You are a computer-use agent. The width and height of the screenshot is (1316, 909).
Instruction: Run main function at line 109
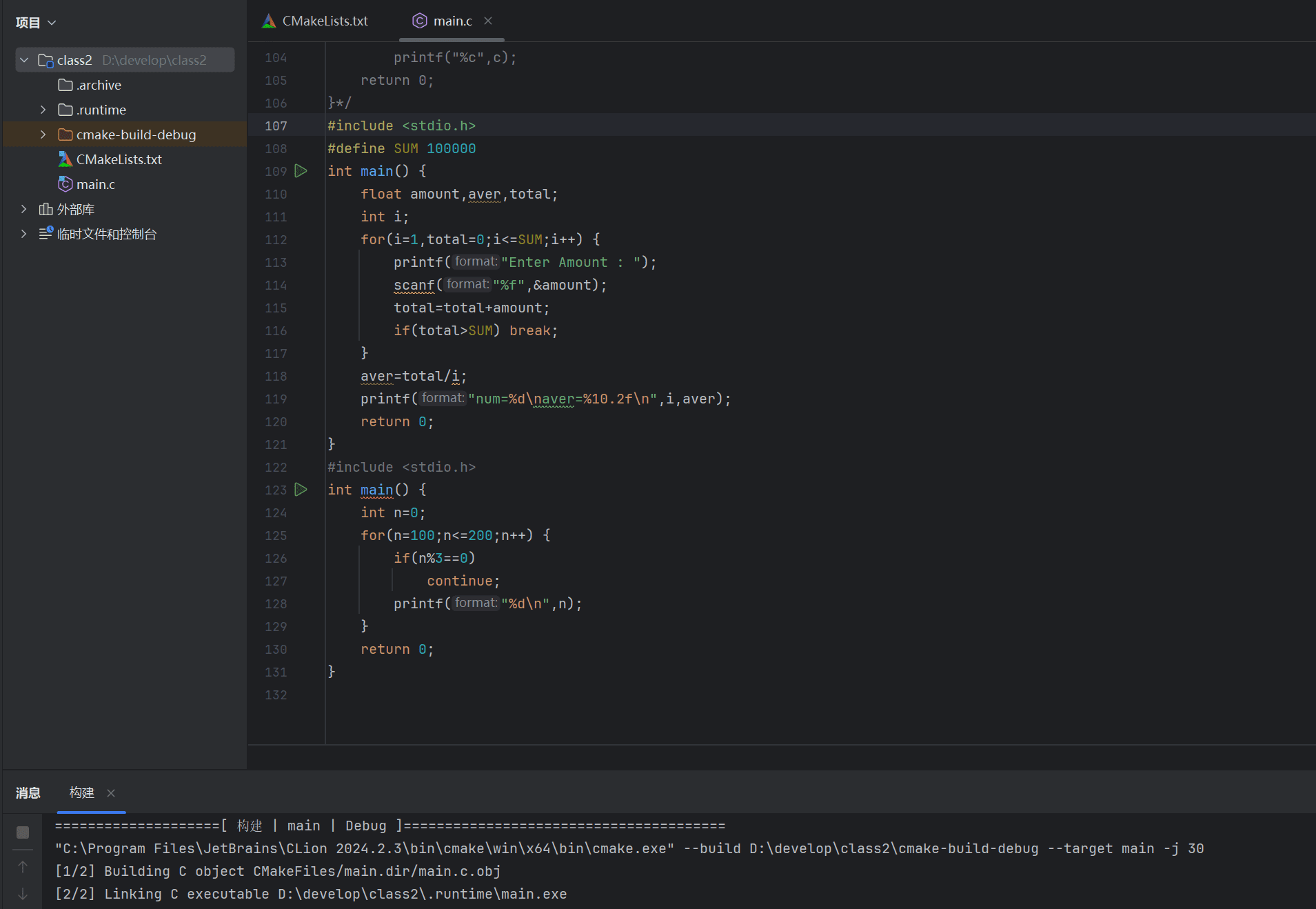point(301,171)
